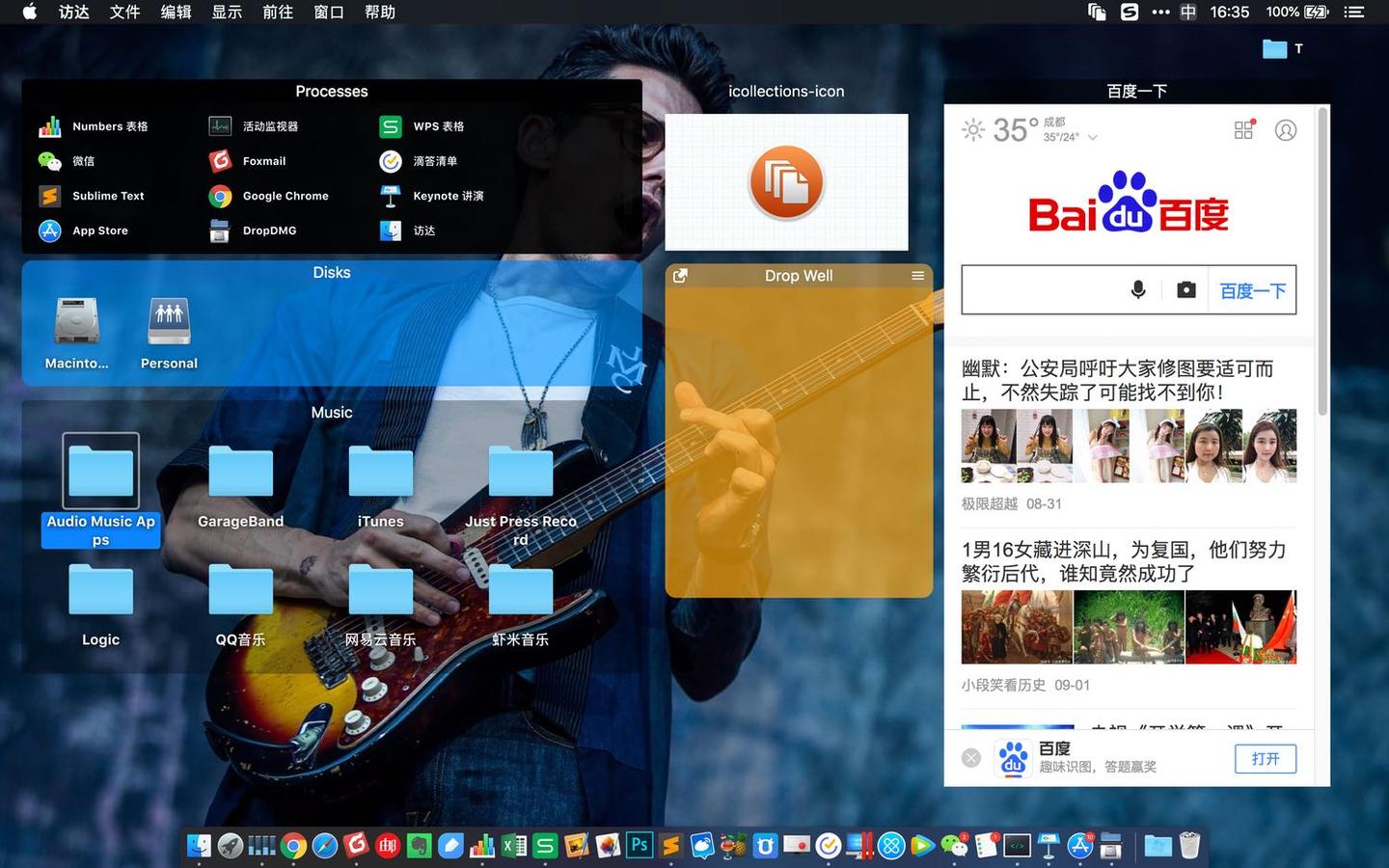Open the Baidu apps grid icon
This screenshot has width=1389, height=868.
[x=1244, y=129]
